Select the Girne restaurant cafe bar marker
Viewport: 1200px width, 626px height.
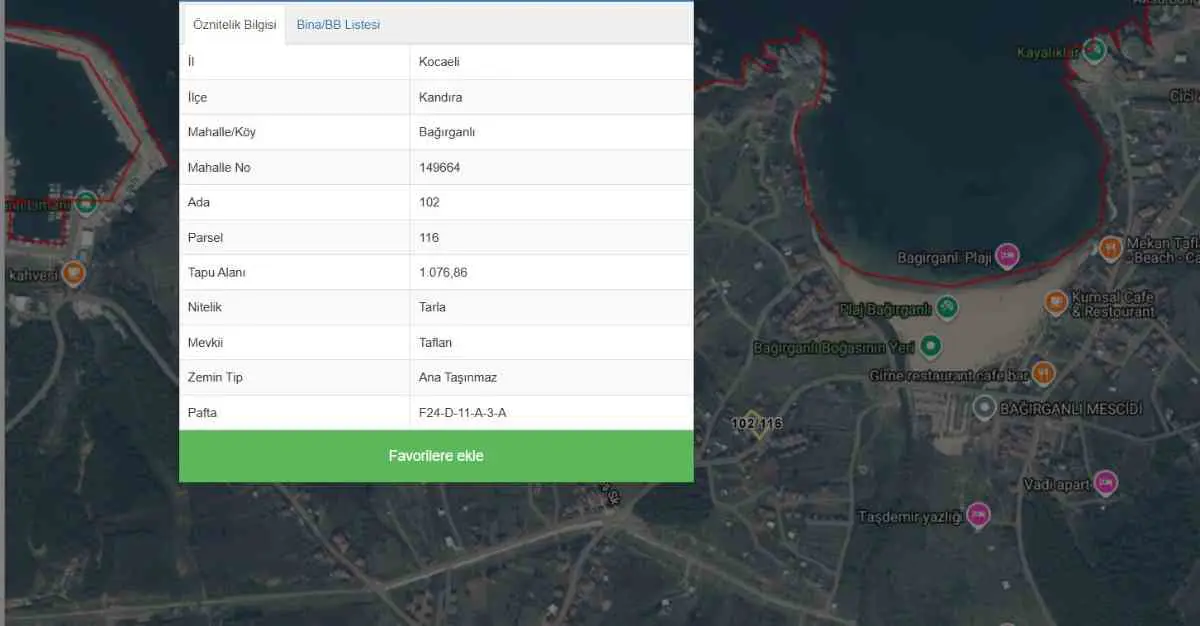1043,373
